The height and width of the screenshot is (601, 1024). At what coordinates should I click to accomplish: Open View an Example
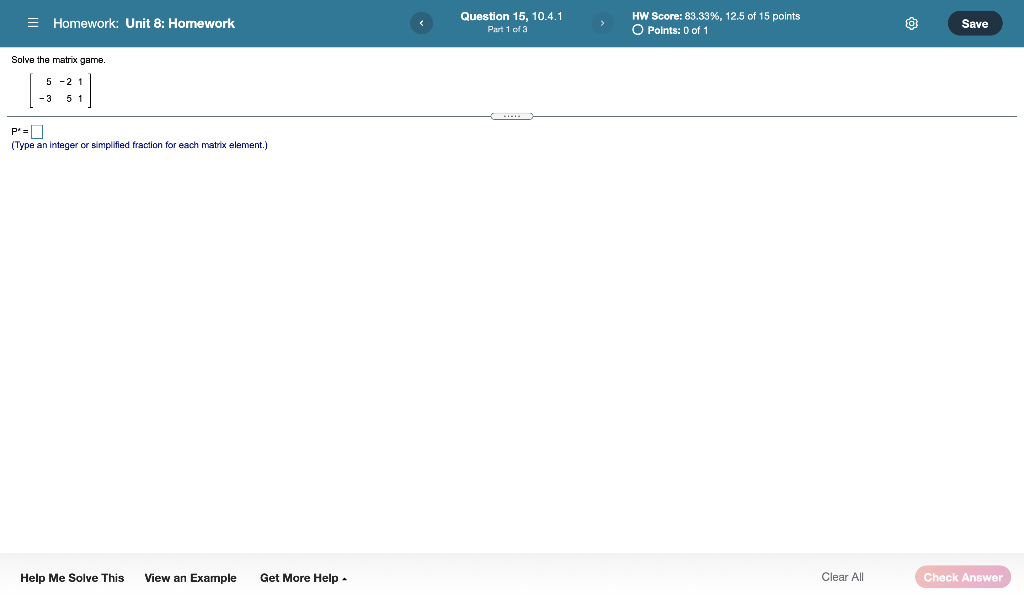click(190, 578)
